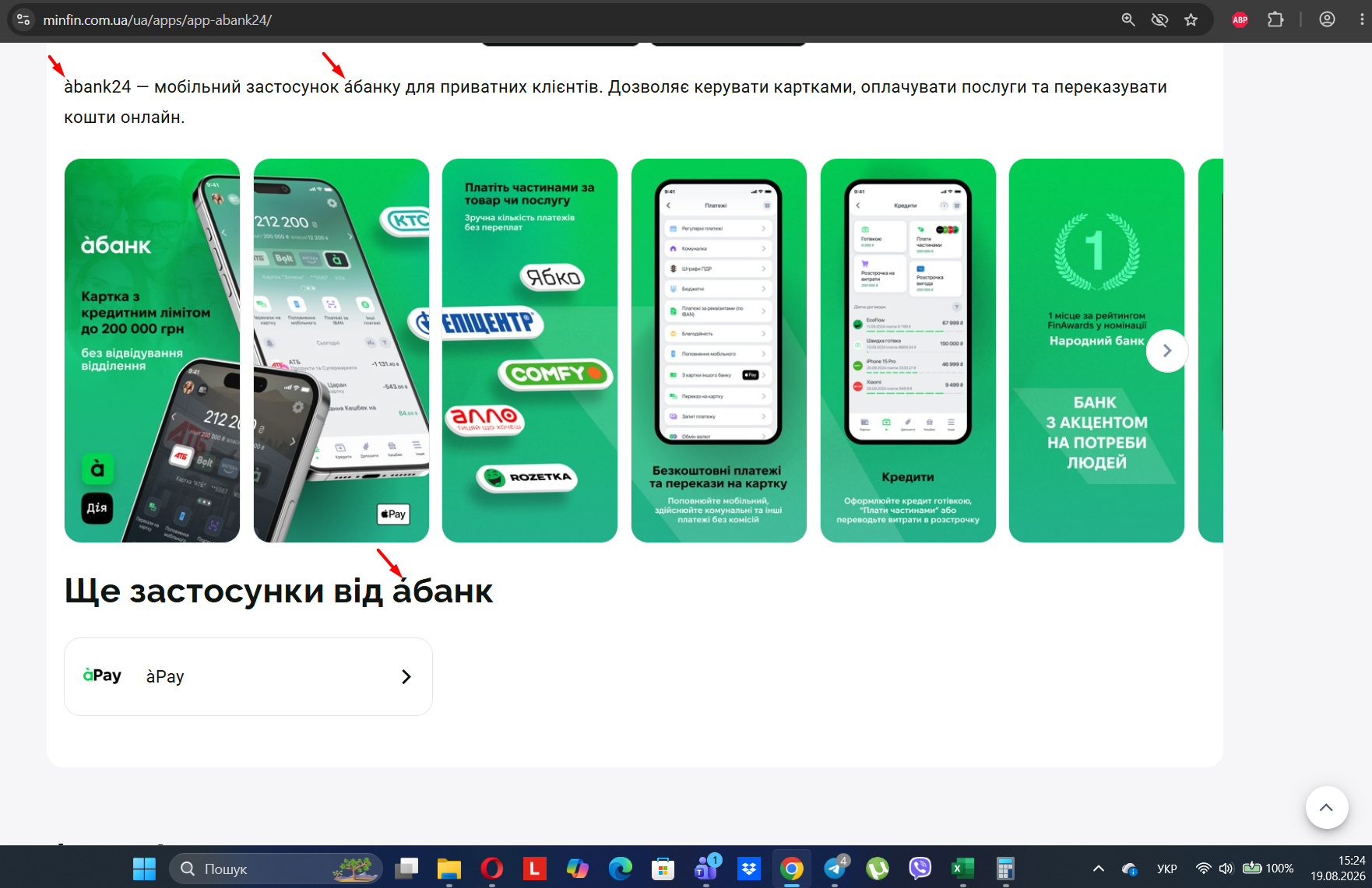Viewport: 1372px width, 888px height.
Task: Click the OneDrive cloud tray icon
Action: pyautogui.click(x=1130, y=869)
